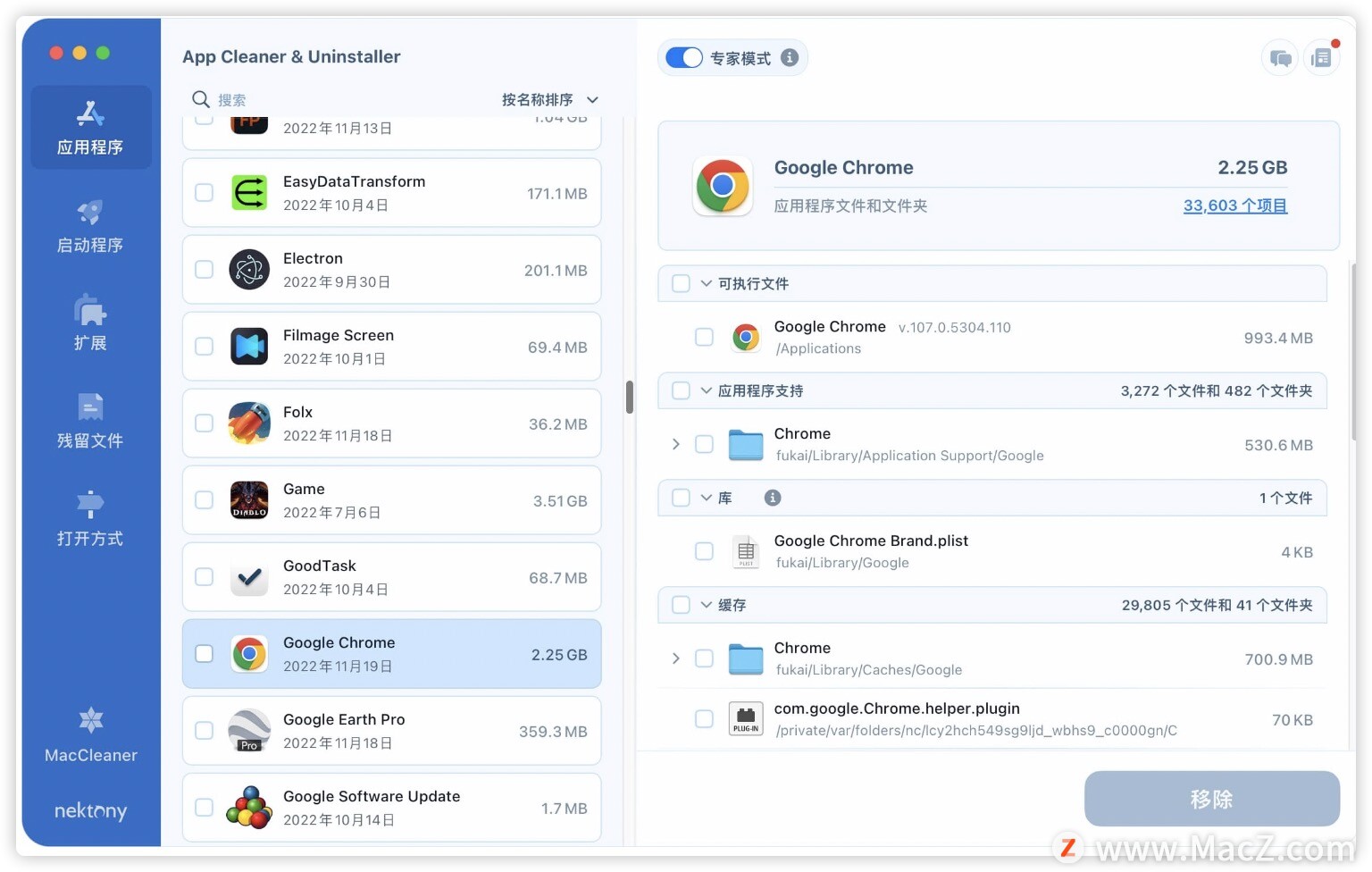Click Chrome executable icon in /Applications row
Viewport: 1372px width, 872px height.
(x=746, y=337)
